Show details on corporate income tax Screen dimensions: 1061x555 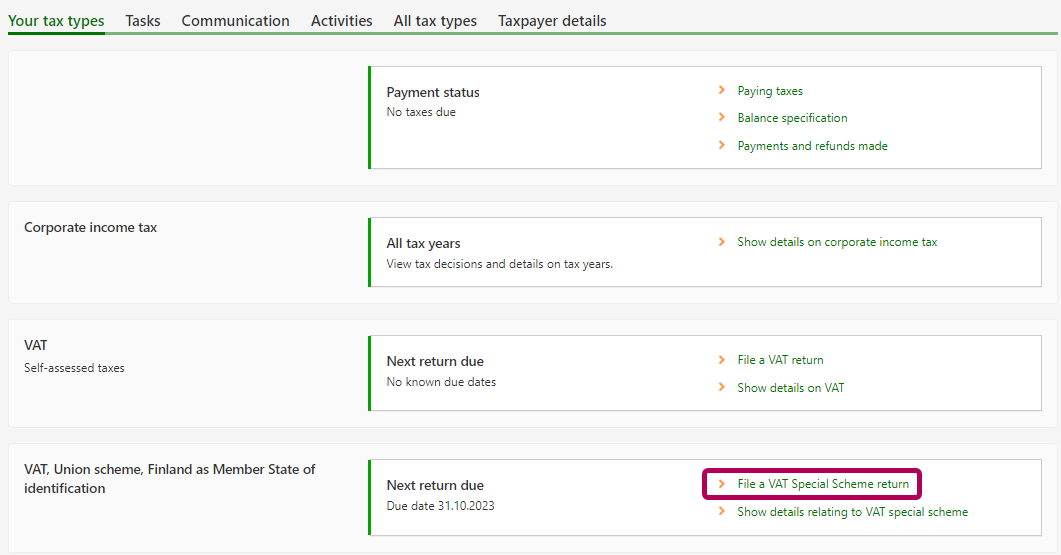point(837,242)
